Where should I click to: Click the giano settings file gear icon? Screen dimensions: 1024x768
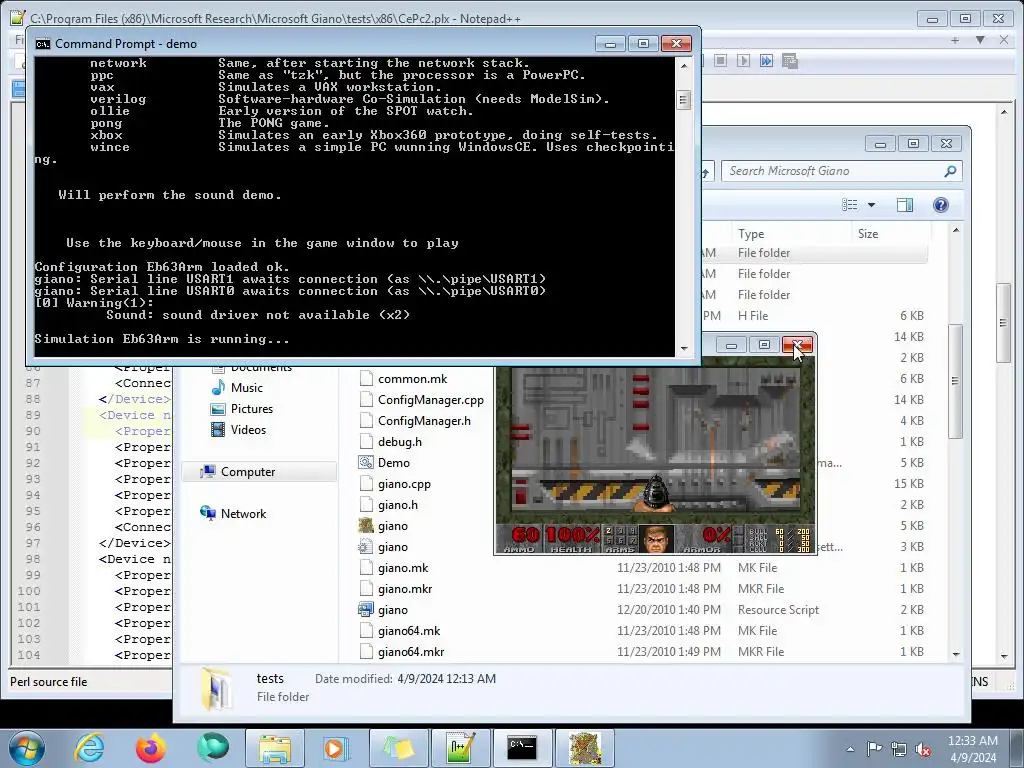coord(366,547)
